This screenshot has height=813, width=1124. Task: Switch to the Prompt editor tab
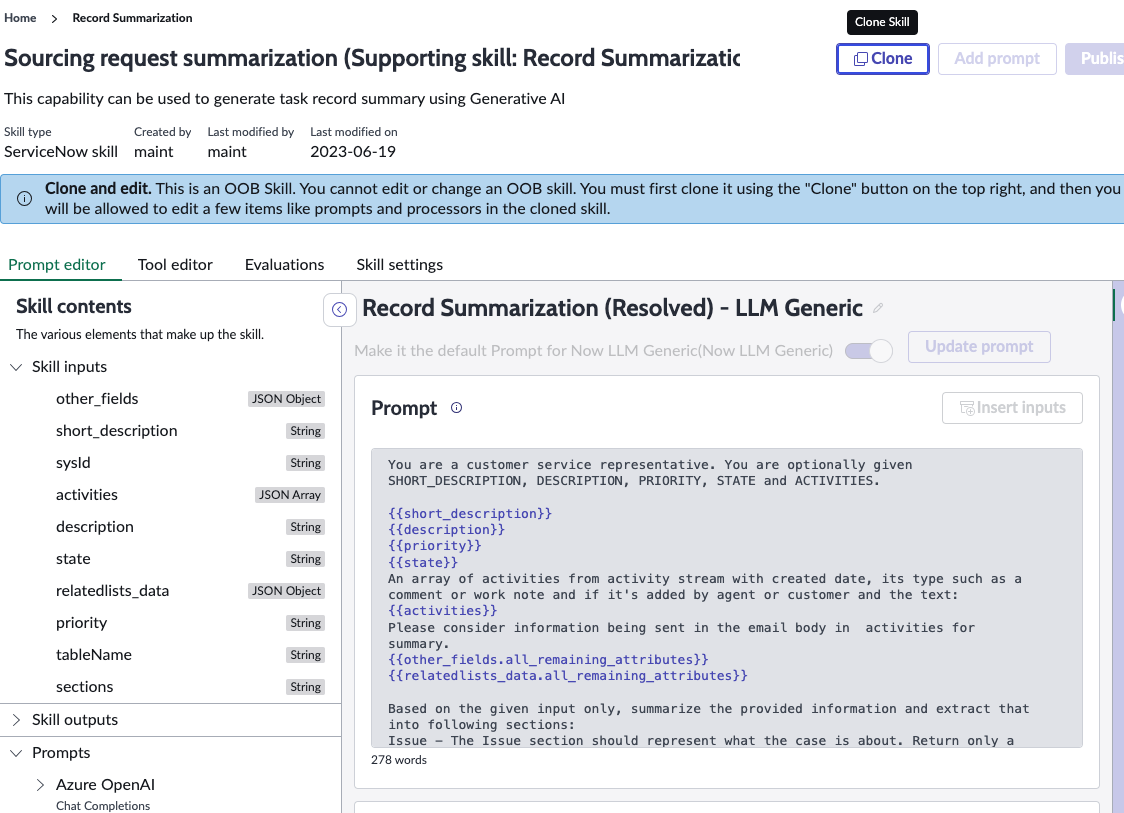click(57, 265)
